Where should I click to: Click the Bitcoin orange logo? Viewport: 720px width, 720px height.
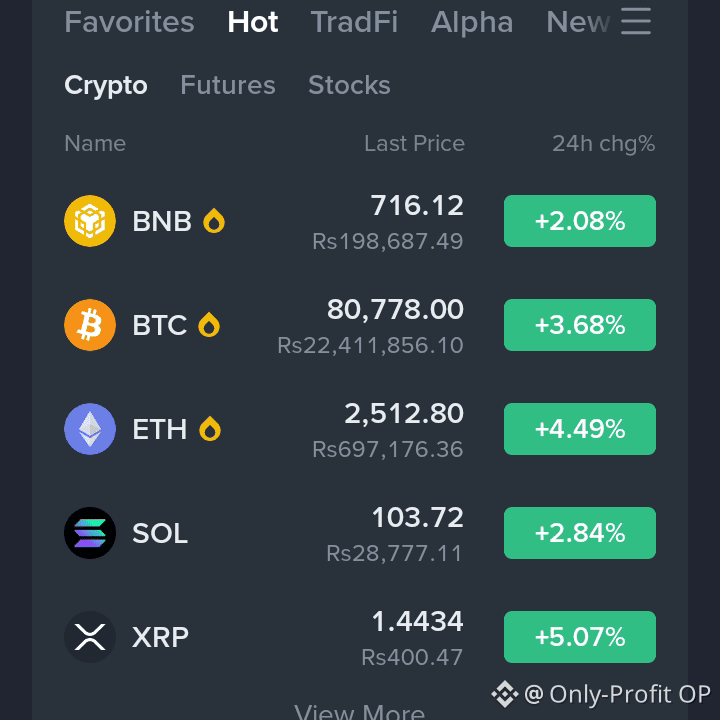pyautogui.click(x=90, y=325)
